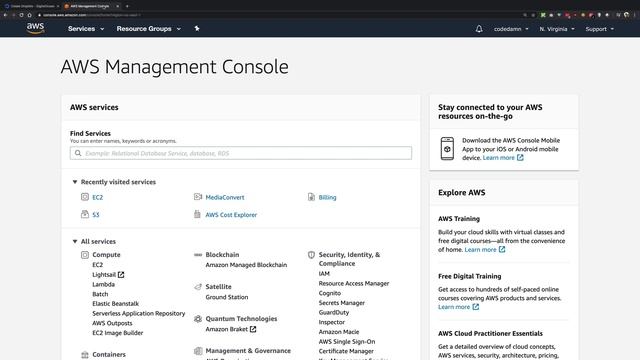Viewport: 640px width, 360px height.
Task: Open Lambda service
Action: pos(103,284)
